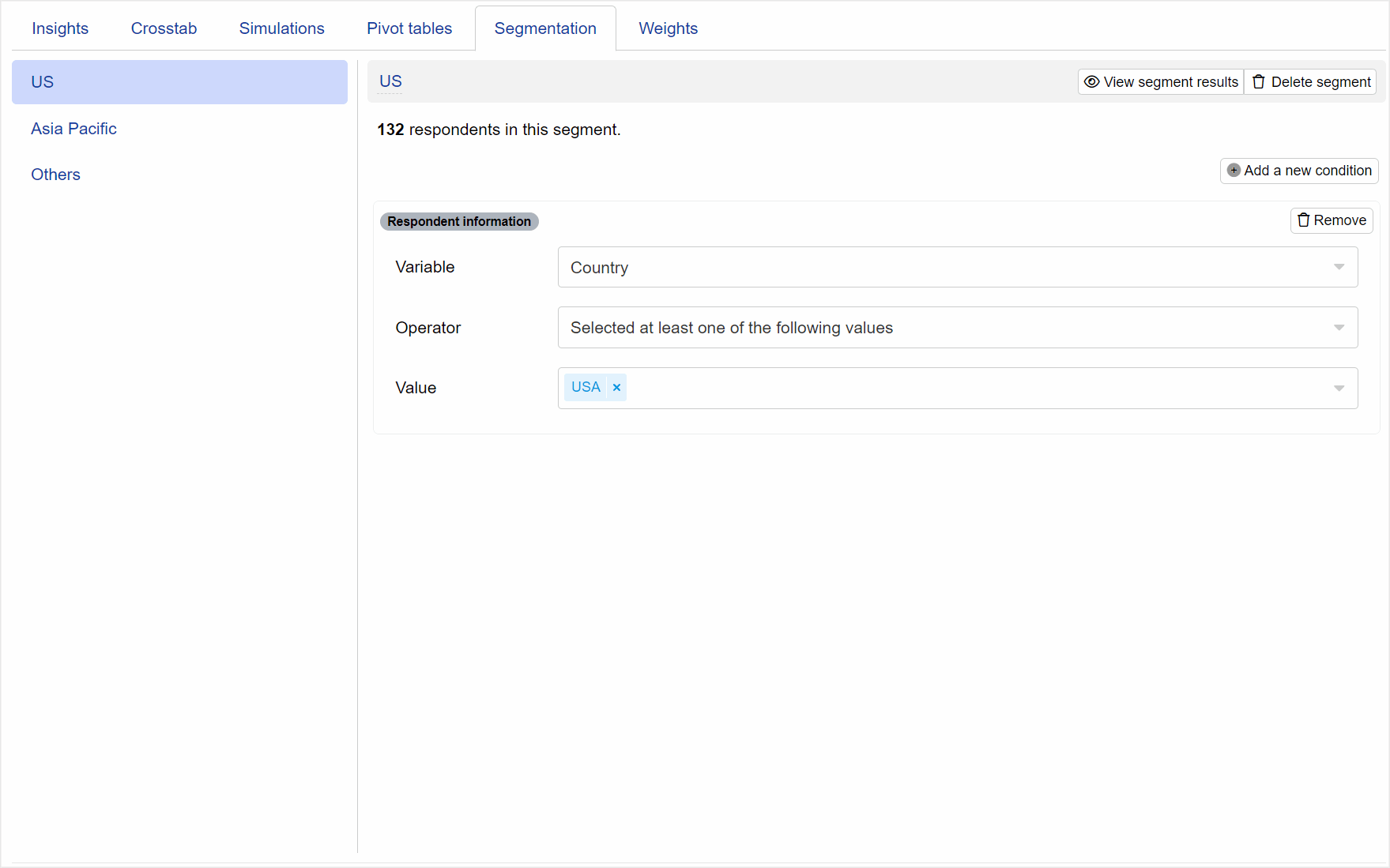The height and width of the screenshot is (868, 1390).
Task: Remove the USA value tag with x
Action: point(616,387)
